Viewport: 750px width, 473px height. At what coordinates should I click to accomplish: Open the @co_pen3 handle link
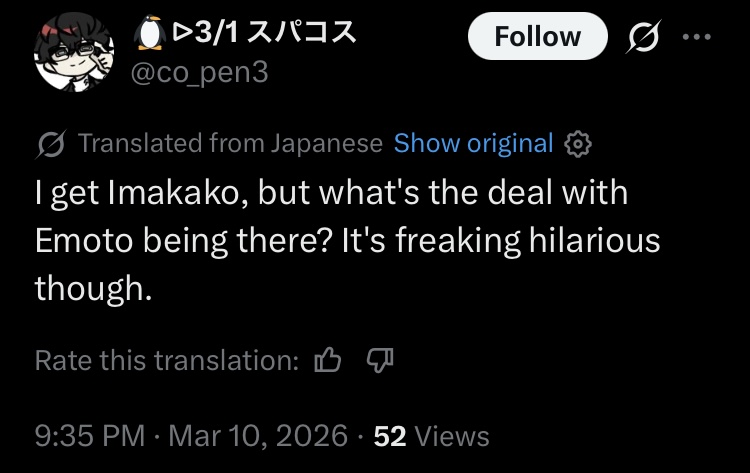199,73
